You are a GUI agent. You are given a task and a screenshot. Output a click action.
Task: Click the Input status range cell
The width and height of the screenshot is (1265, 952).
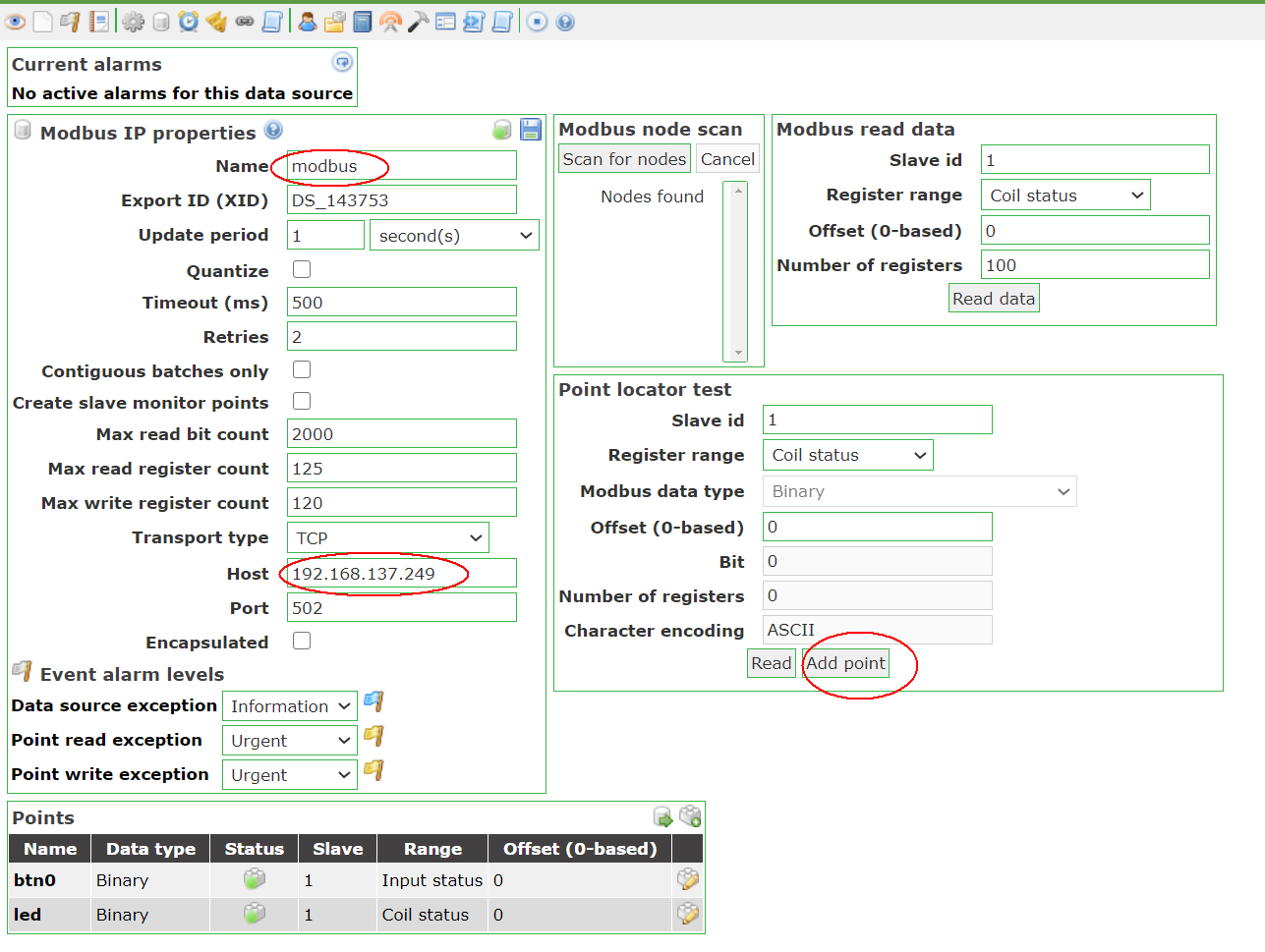coord(432,880)
